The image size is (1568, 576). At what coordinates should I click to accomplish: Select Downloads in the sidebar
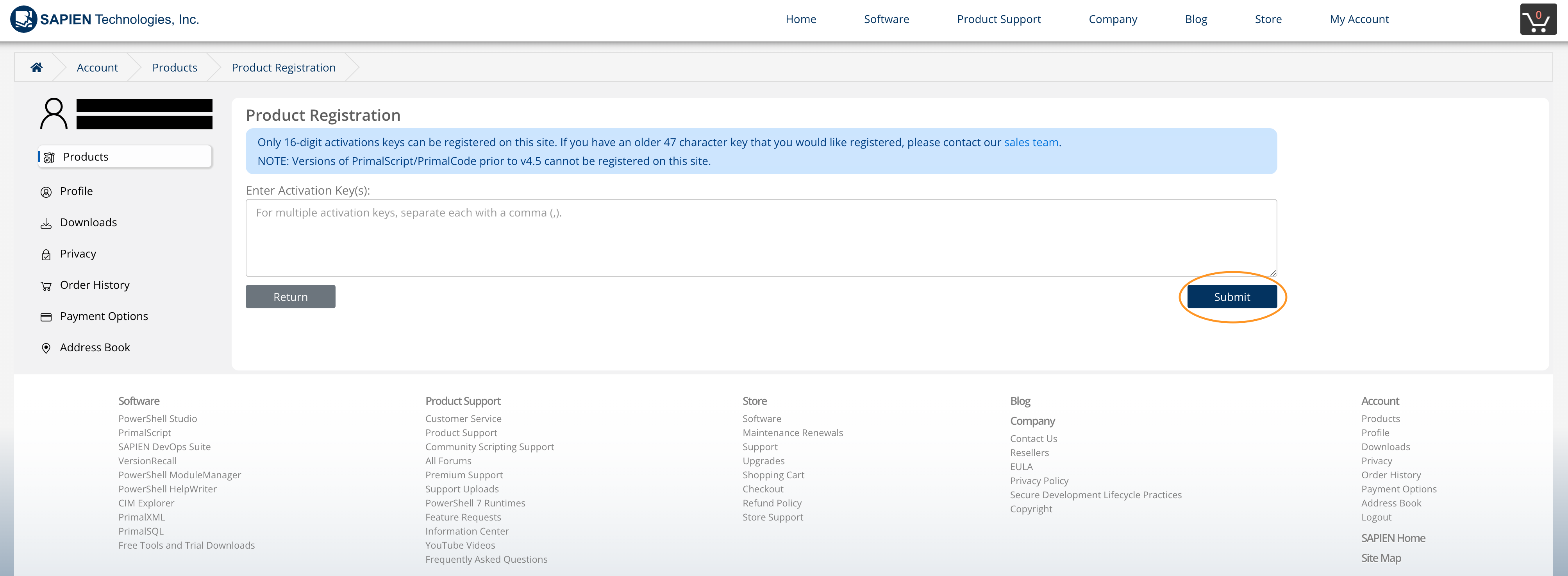coord(88,222)
